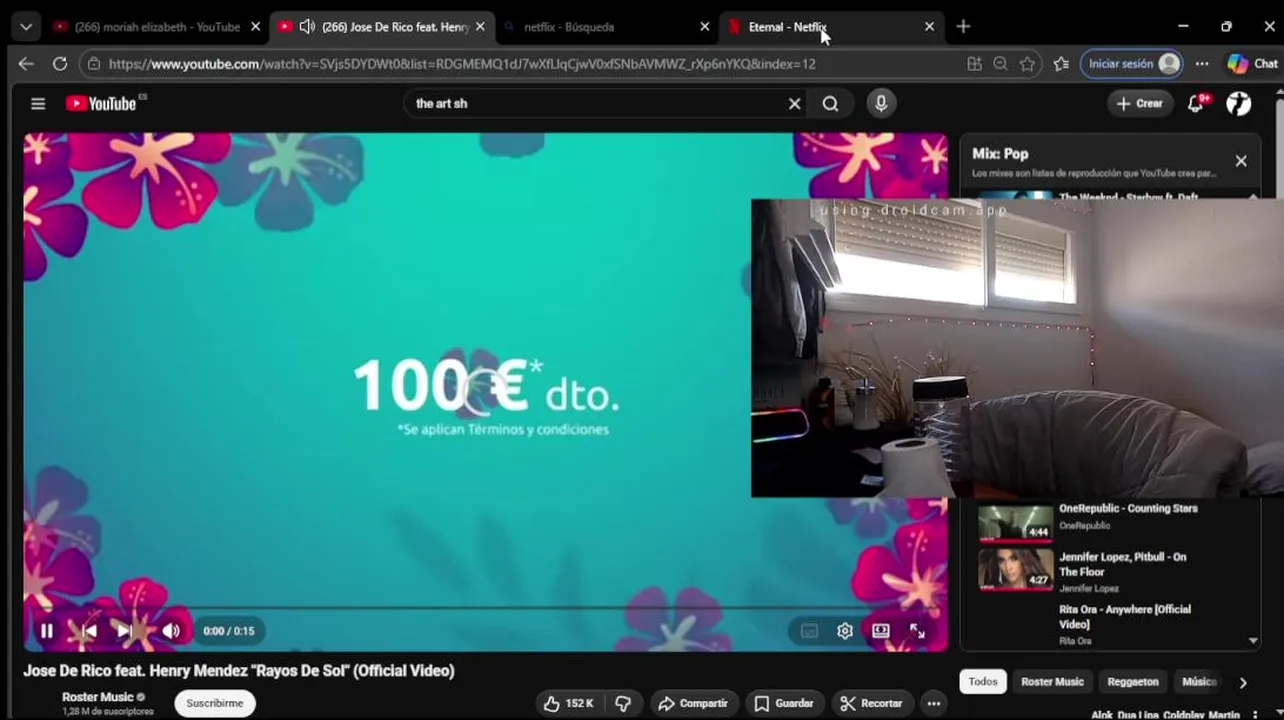Open a new browser tab
1284x720 pixels.
(x=963, y=27)
